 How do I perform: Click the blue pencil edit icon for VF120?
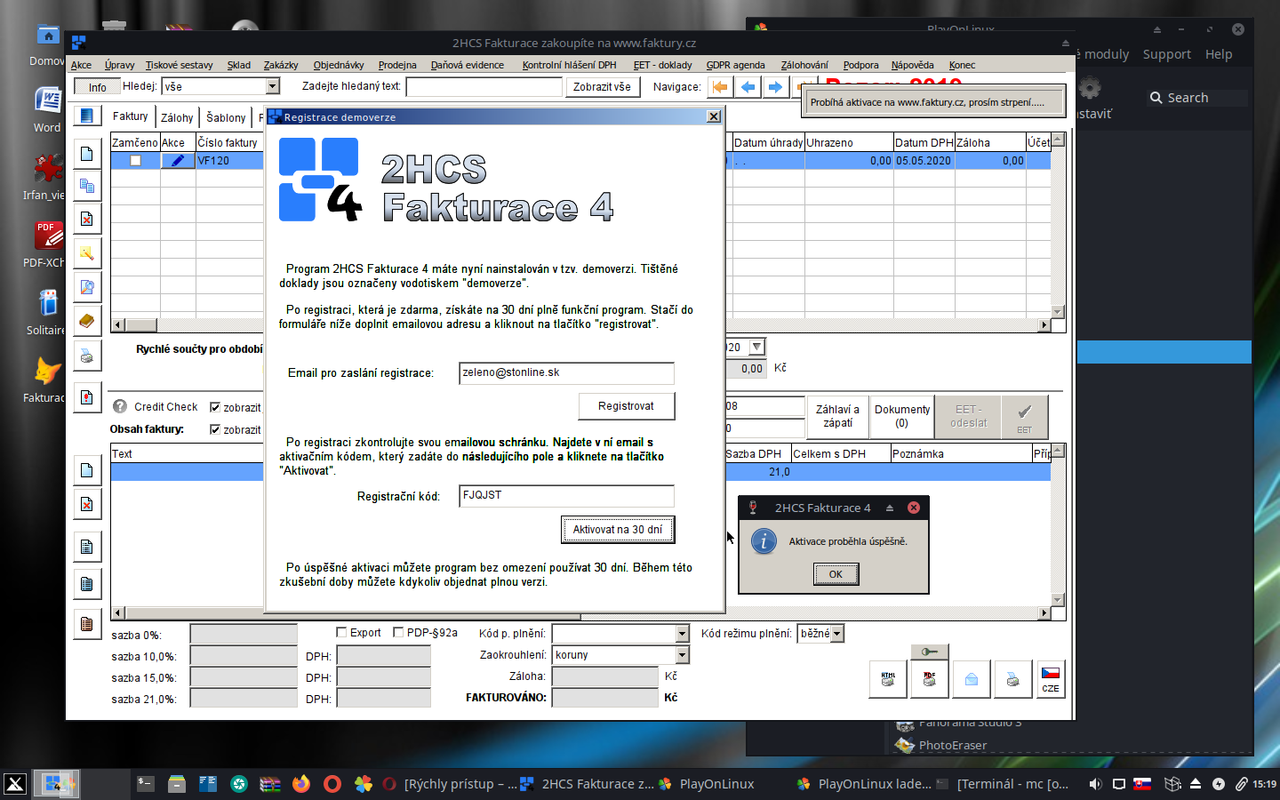pos(178,160)
